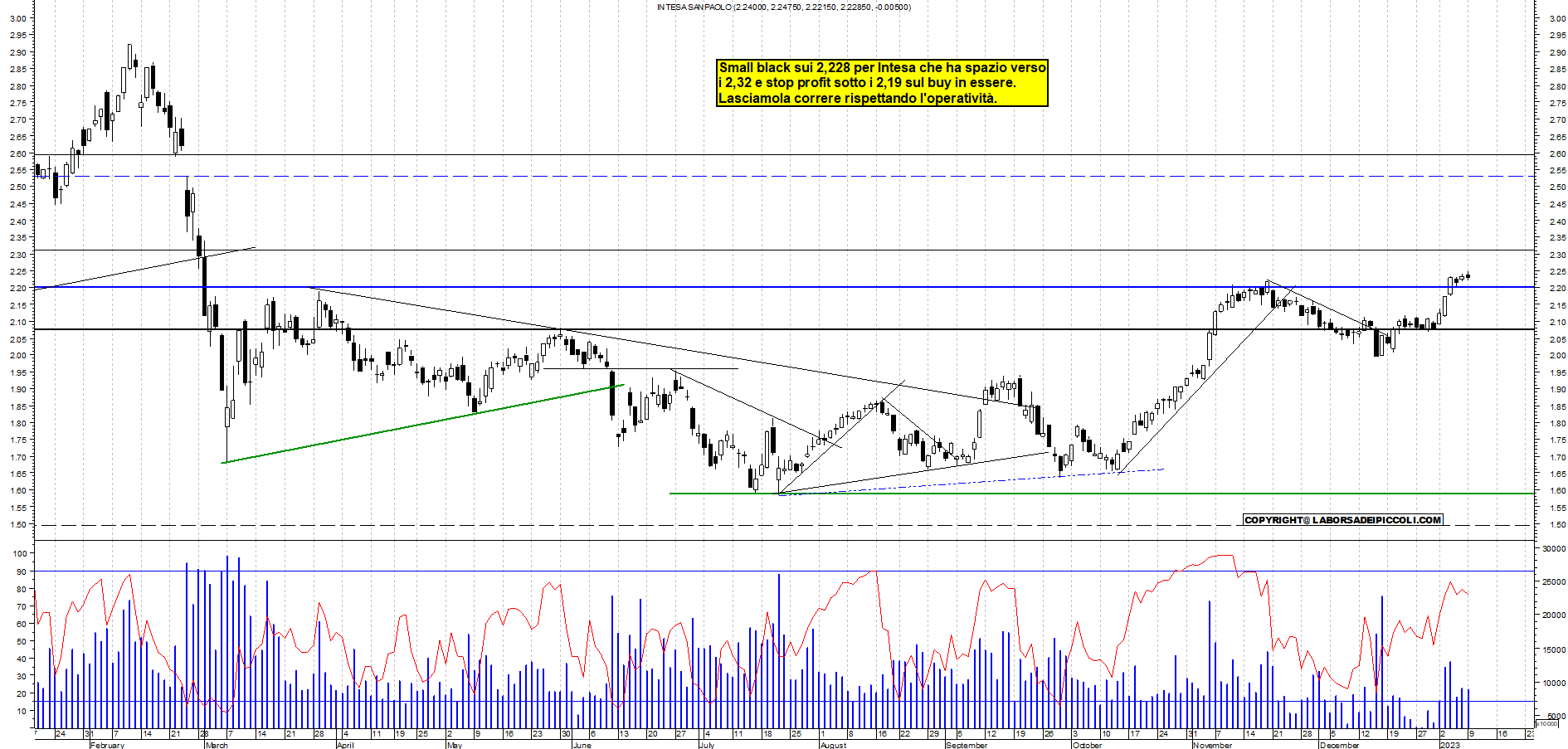Click the 'x10000' volume multiplier label

[x=1548, y=723]
